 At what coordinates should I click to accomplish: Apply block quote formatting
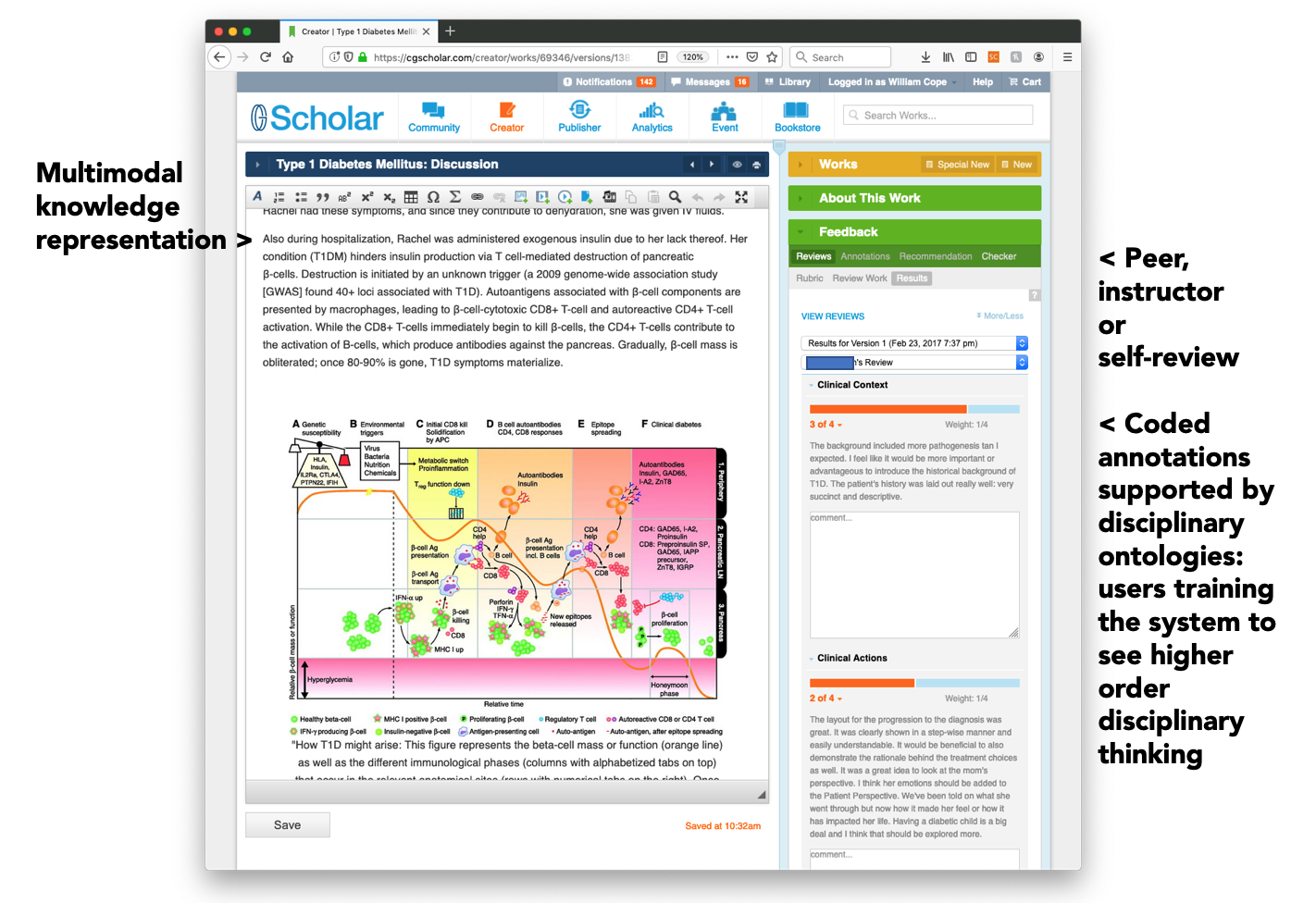[323, 197]
